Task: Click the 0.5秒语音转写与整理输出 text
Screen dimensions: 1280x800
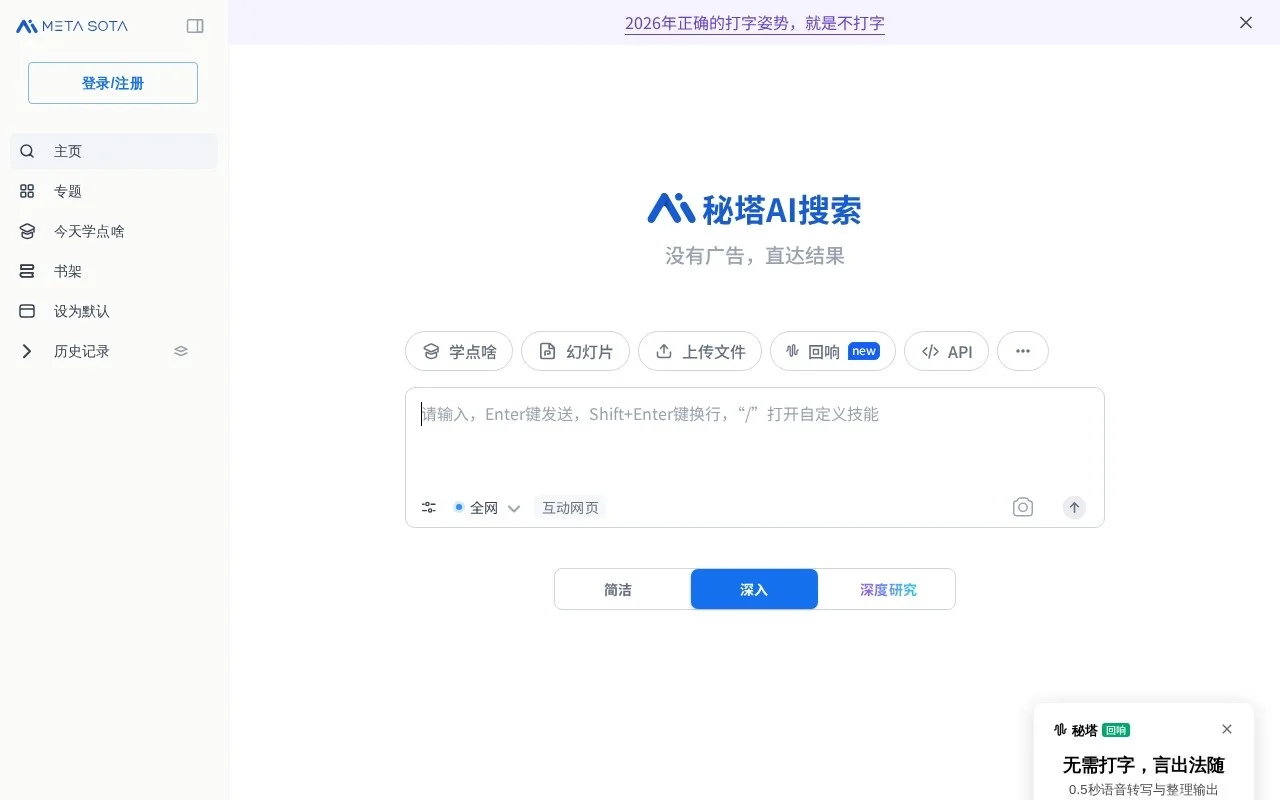Action: [1143, 790]
